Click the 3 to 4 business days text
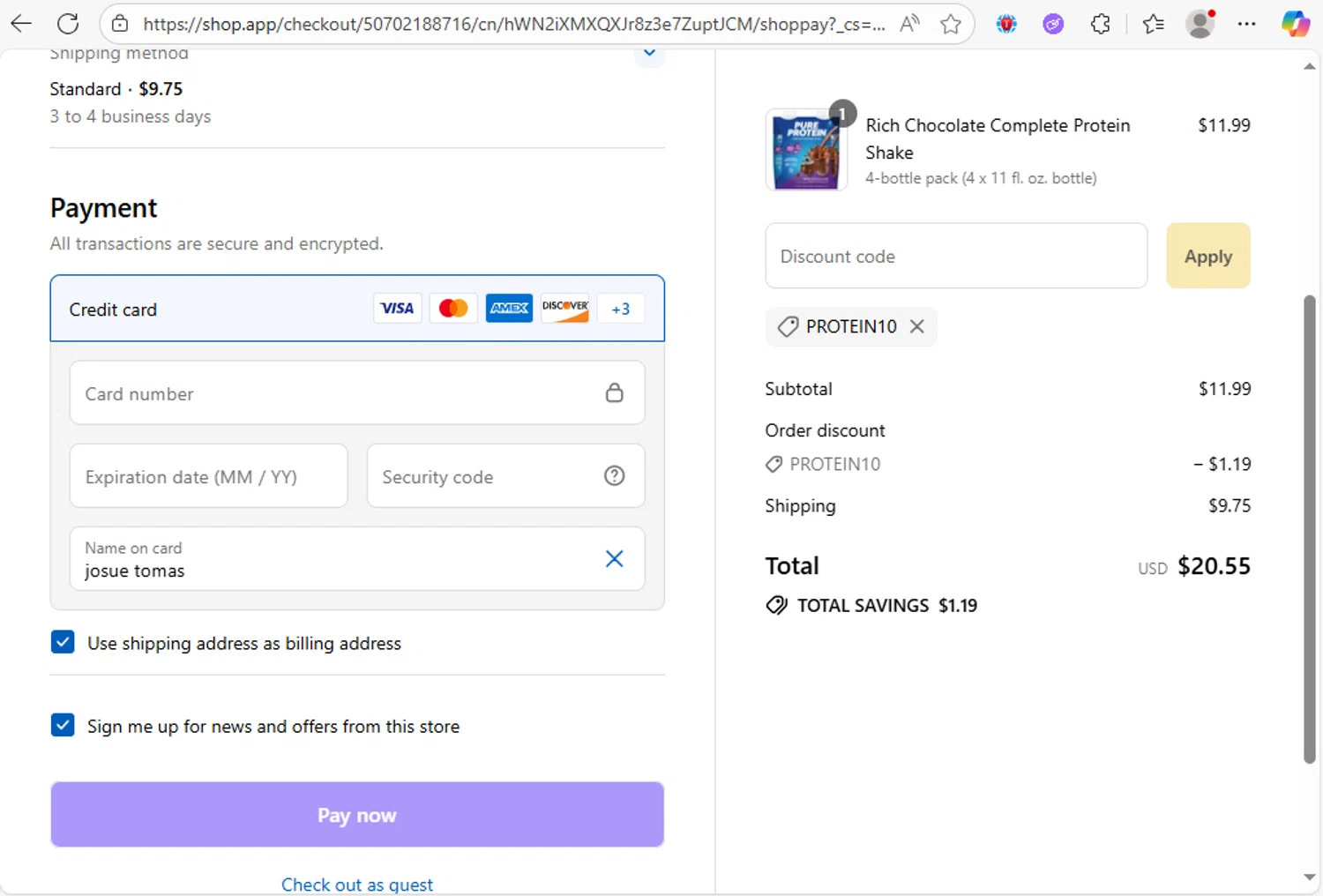 [131, 116]
